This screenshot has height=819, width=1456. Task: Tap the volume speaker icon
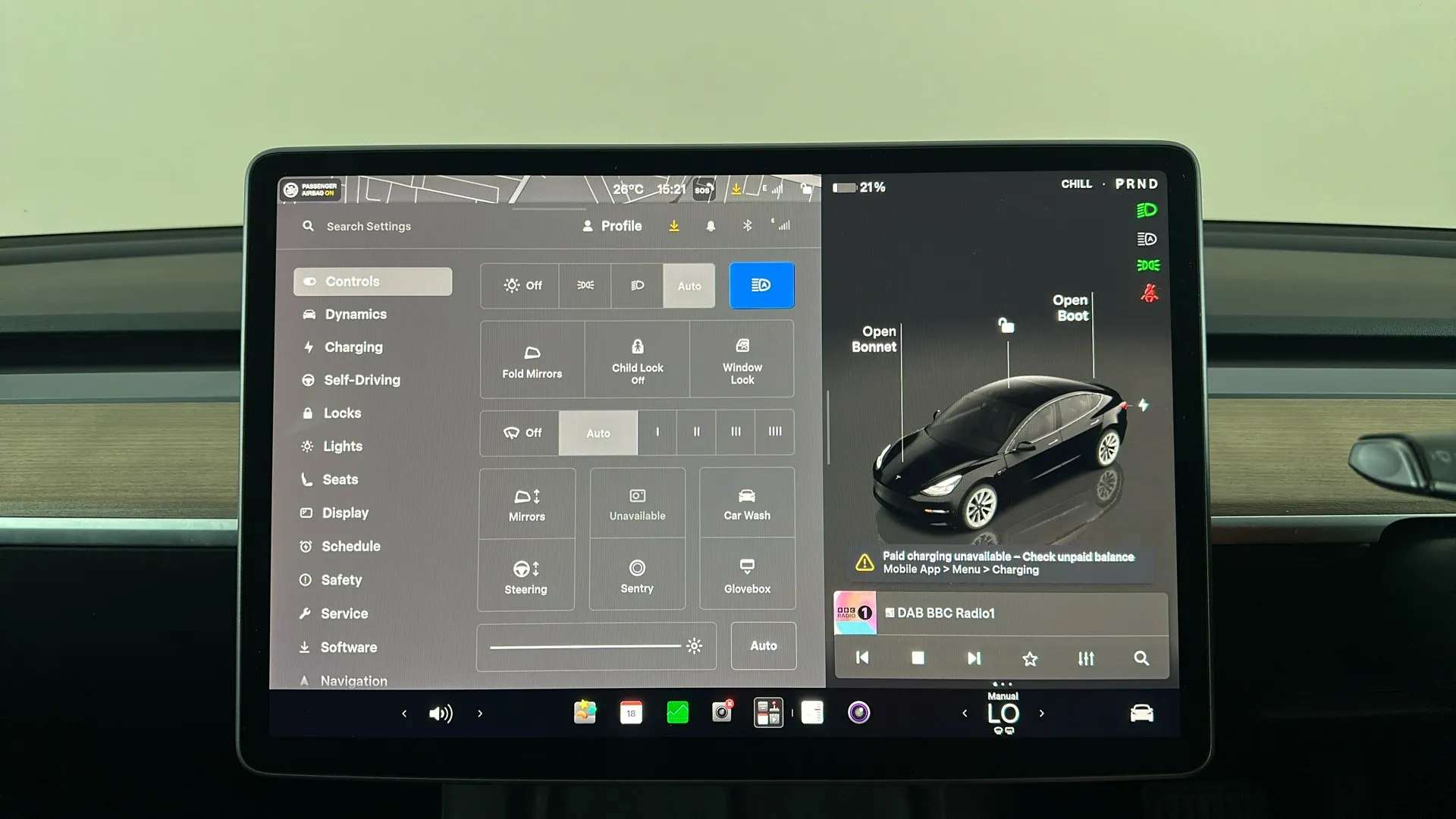(441, 714)
